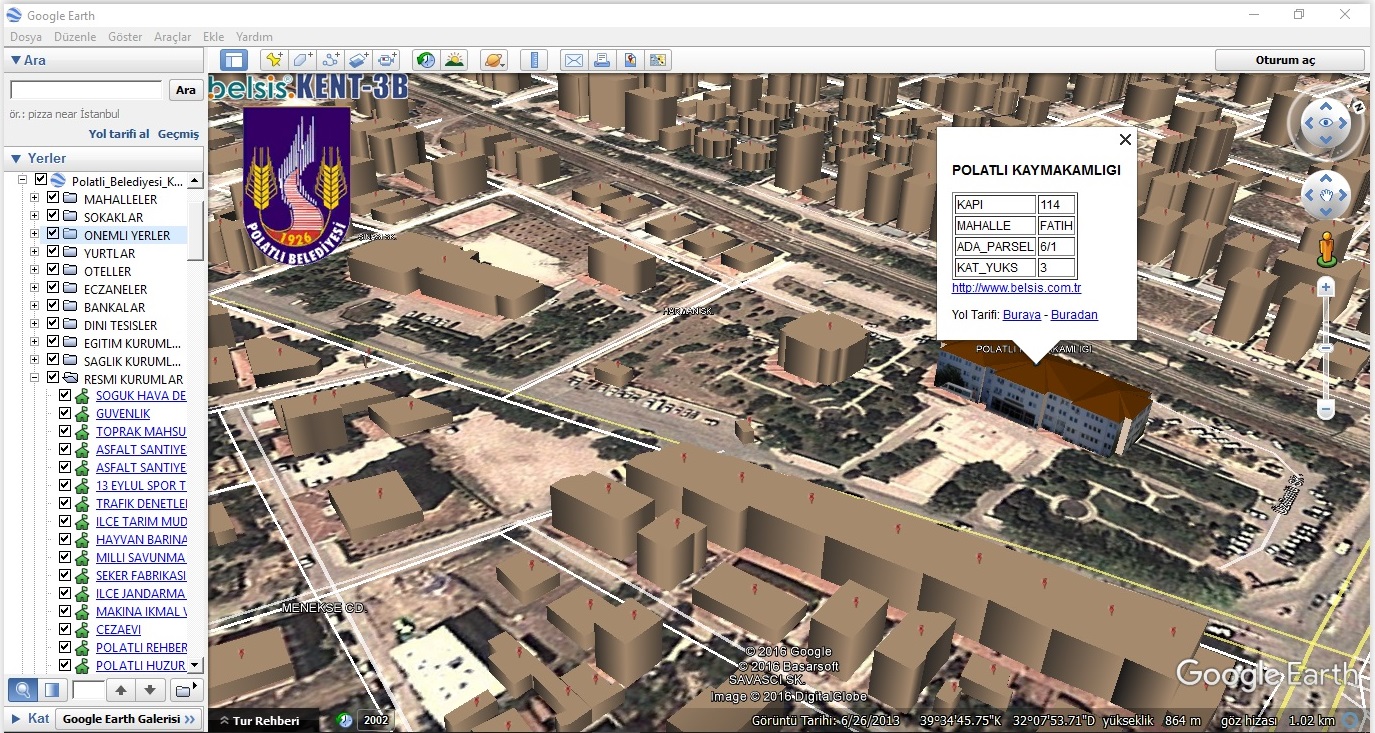Move selected place up with arrow
This screenshot has height=733, width=1375.
120,690
